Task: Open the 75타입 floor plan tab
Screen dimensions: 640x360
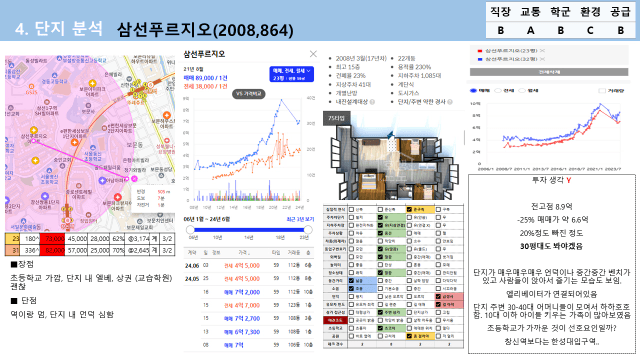Action: 337,118
